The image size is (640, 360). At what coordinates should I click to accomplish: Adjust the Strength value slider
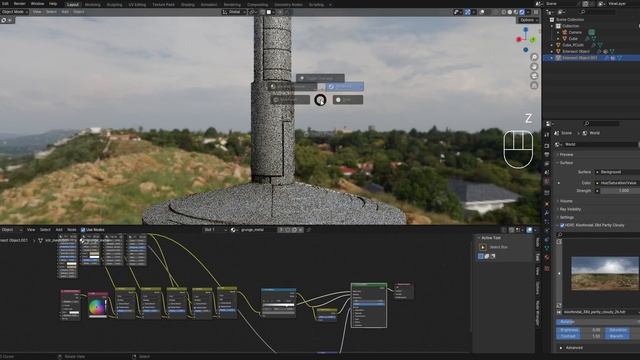coord(620,191)
